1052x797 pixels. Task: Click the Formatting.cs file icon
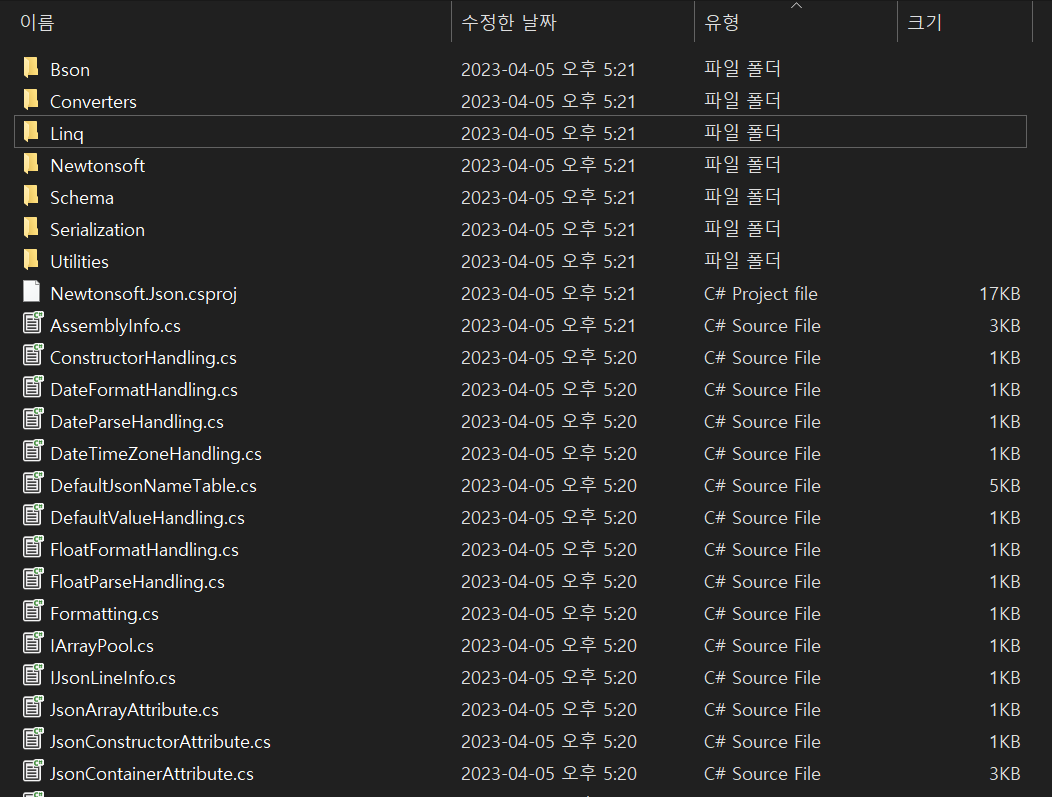point(33,611)
